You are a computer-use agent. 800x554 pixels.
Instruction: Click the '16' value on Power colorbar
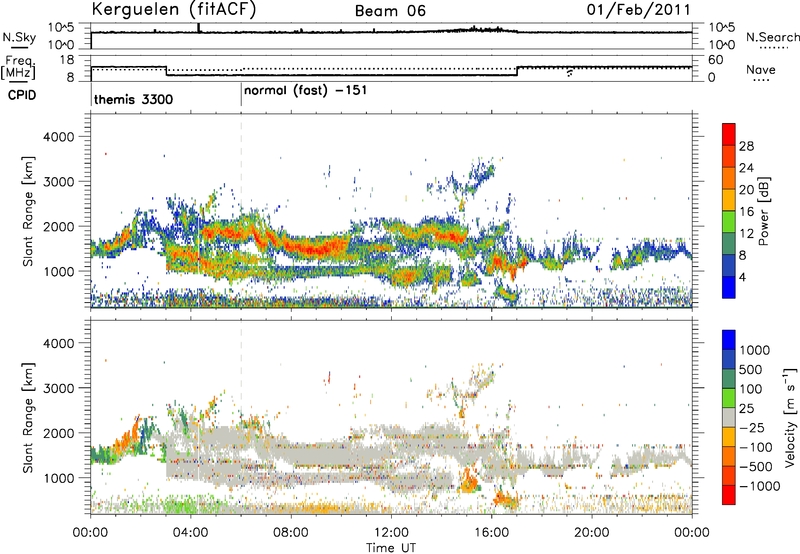[746, 212]
